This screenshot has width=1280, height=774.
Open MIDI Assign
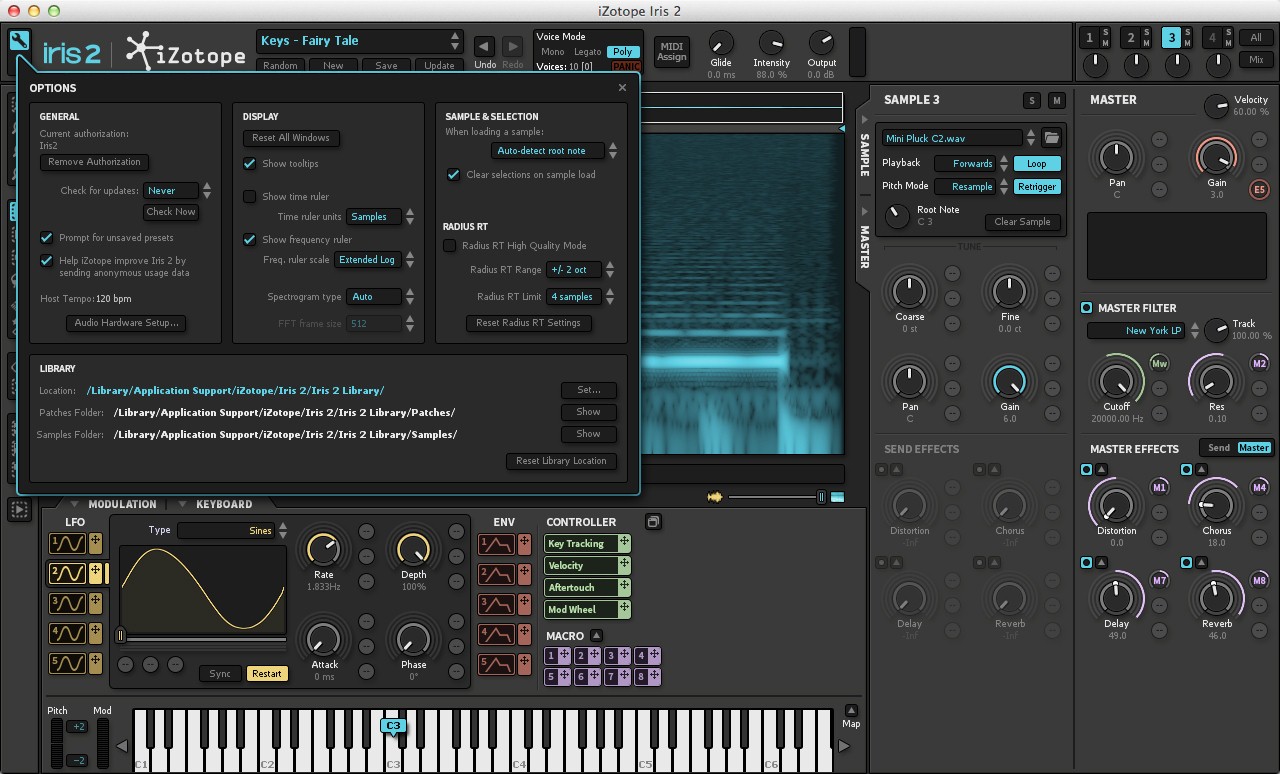671,51
